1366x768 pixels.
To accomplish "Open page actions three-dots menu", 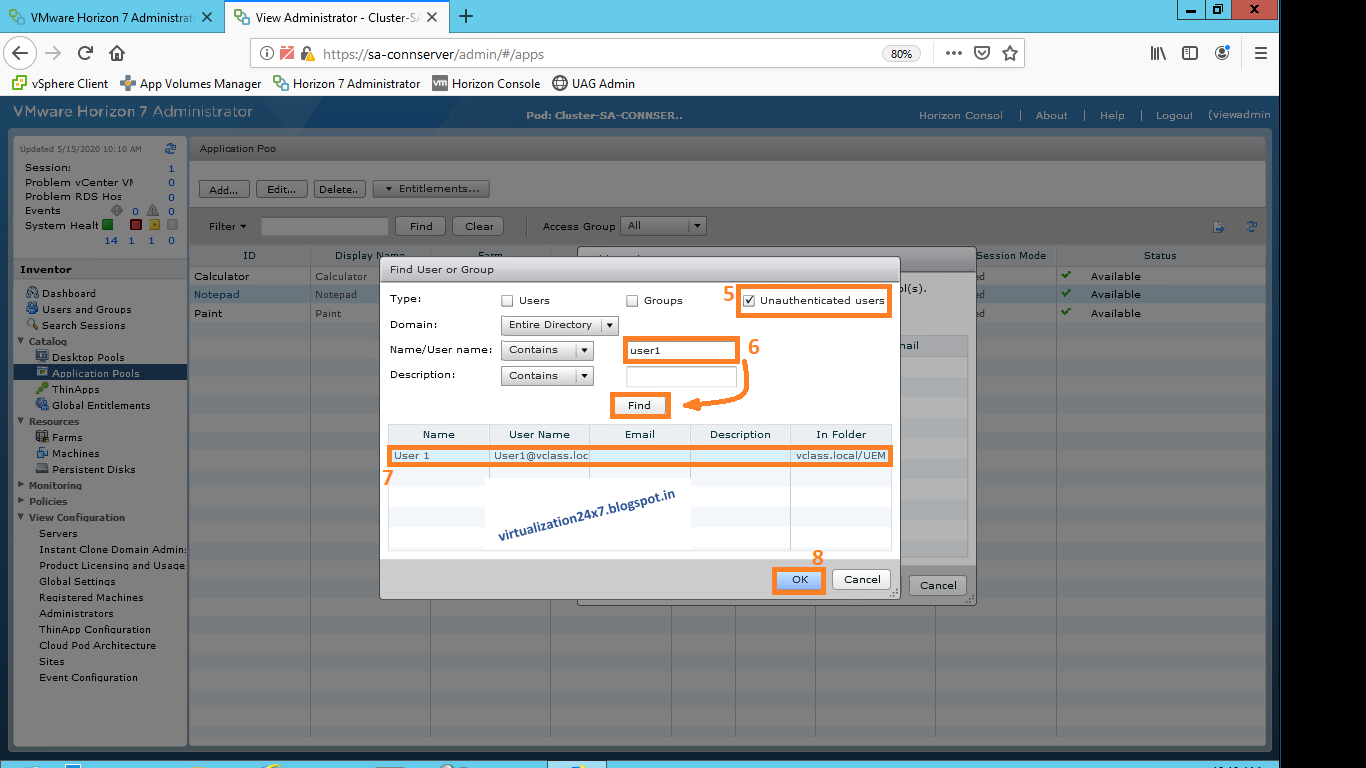I will [x=953, y=53].
